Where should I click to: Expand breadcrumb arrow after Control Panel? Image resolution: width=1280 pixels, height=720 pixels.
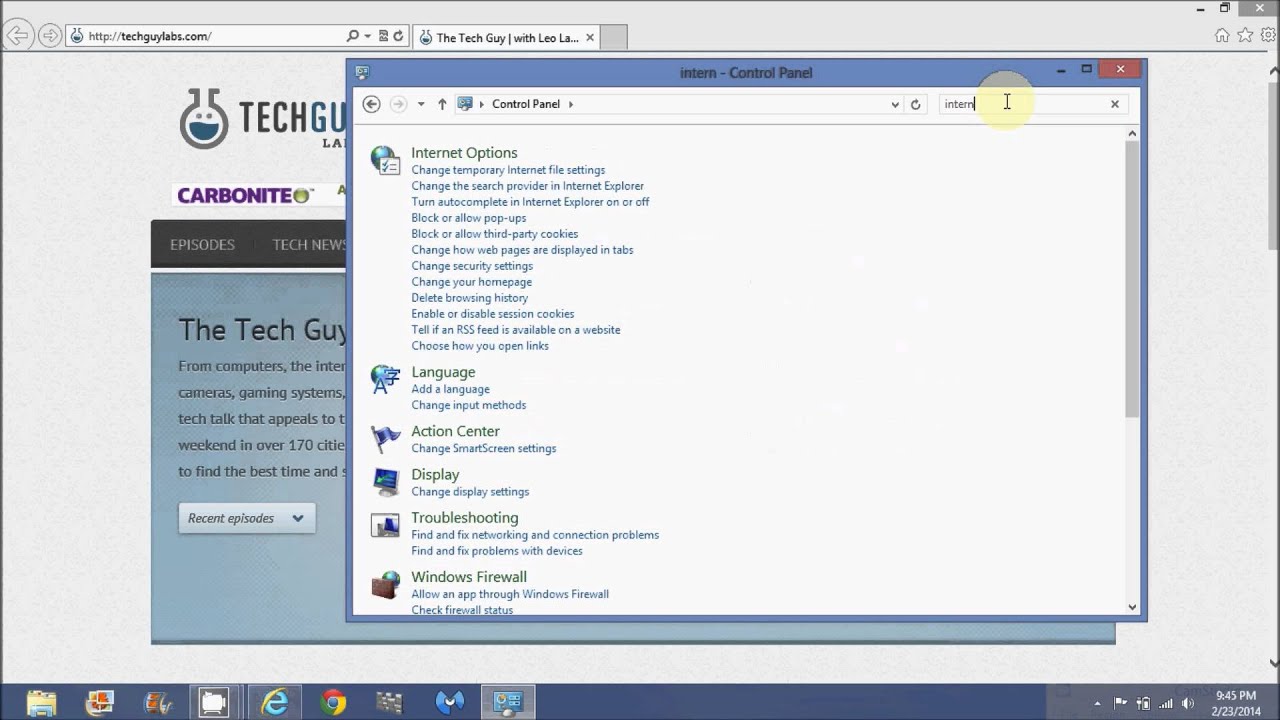[x=571, y=104]
